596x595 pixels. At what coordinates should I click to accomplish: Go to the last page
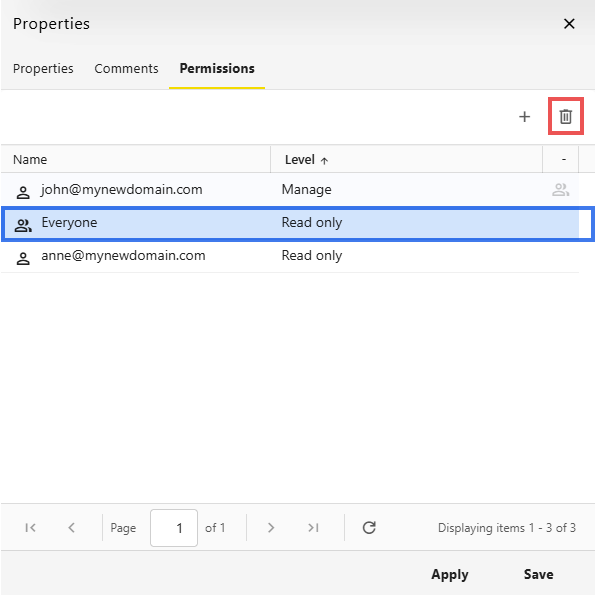(x=313, y=527)
